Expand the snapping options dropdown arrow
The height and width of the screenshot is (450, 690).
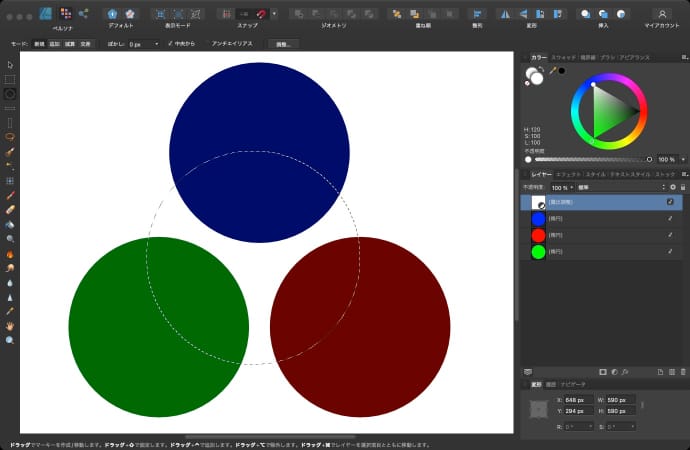[x=274, y=14]
